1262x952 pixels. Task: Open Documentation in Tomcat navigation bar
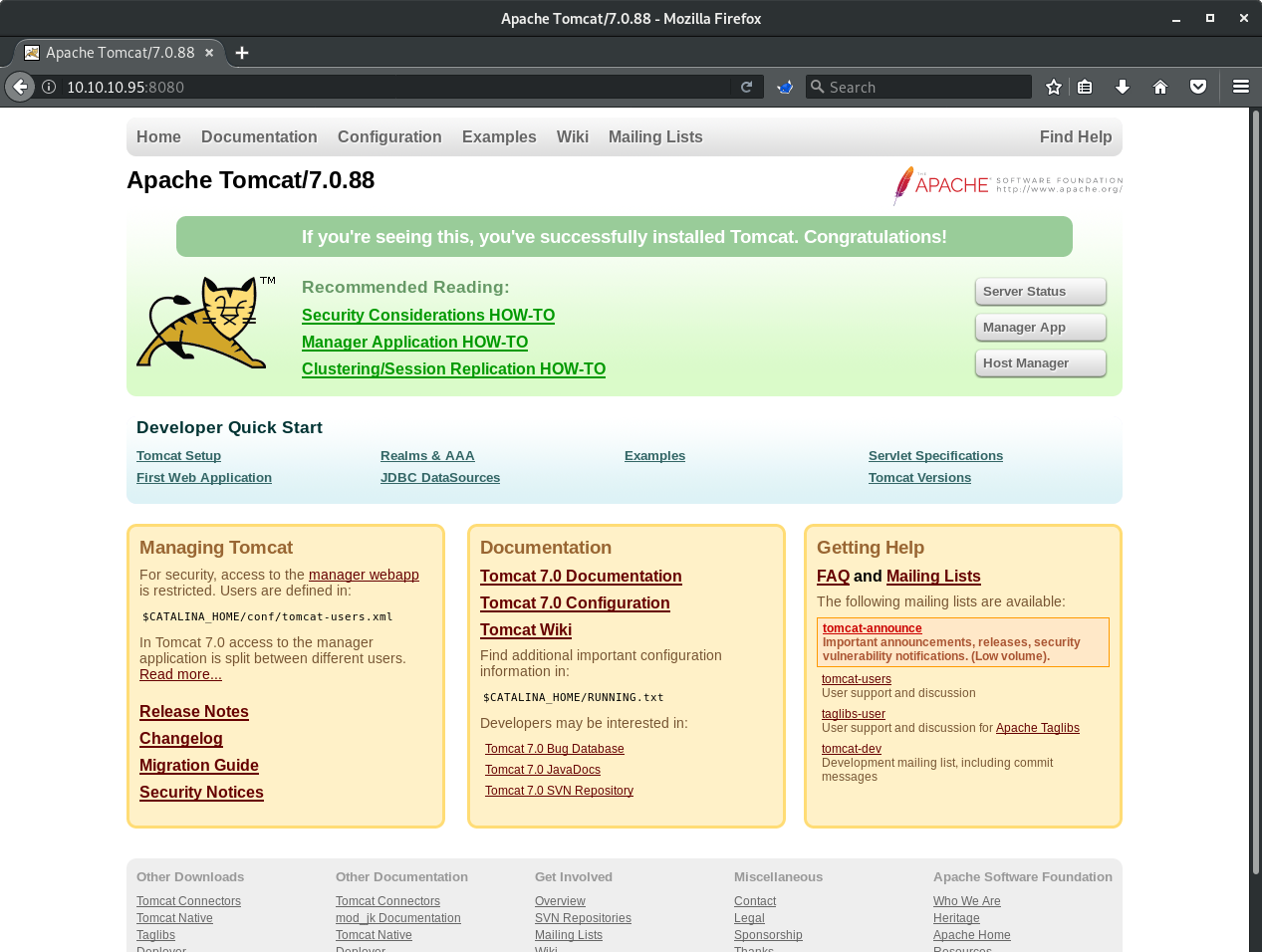[x=259, y=137]
